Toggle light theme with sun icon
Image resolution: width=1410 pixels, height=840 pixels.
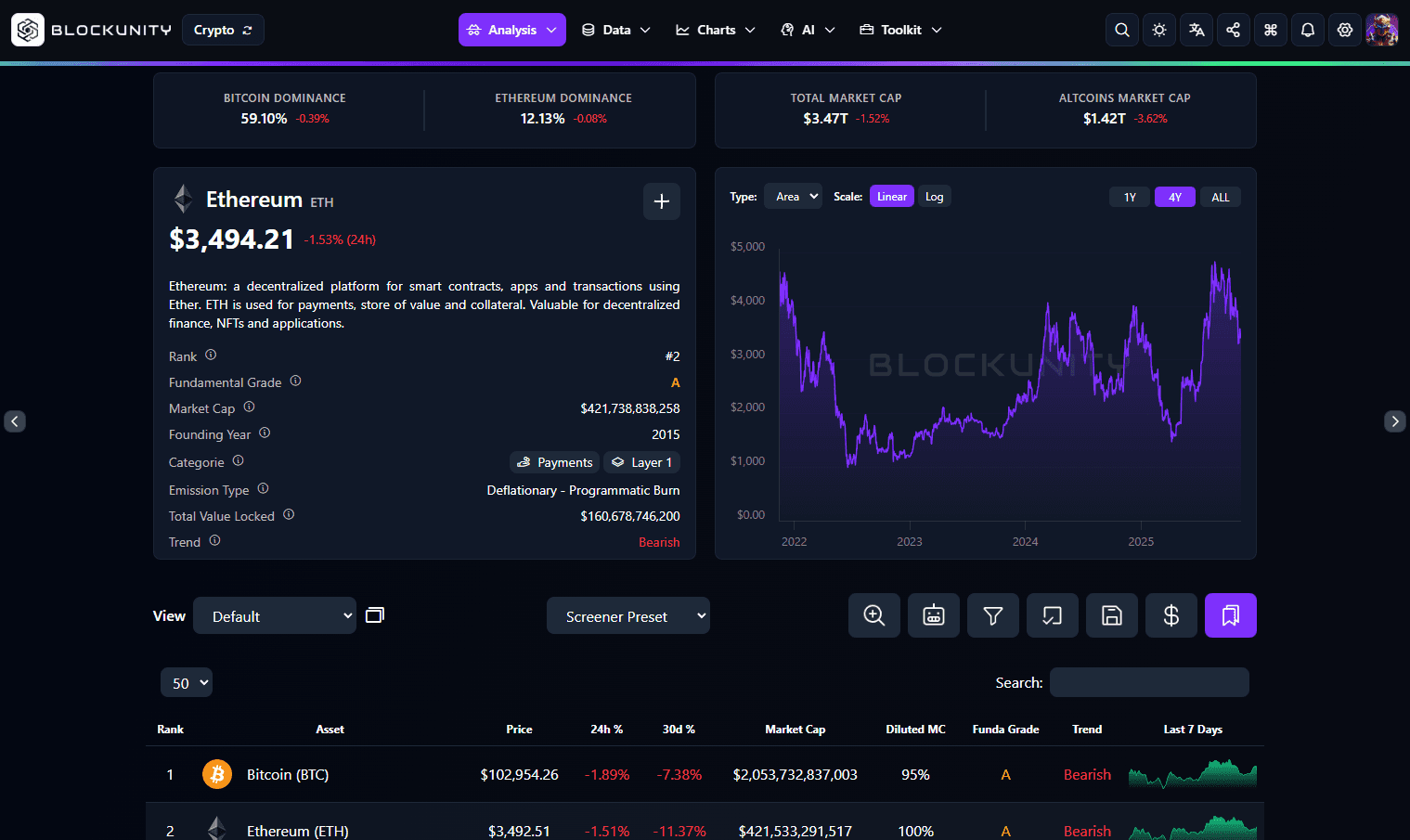(1159, 30)
